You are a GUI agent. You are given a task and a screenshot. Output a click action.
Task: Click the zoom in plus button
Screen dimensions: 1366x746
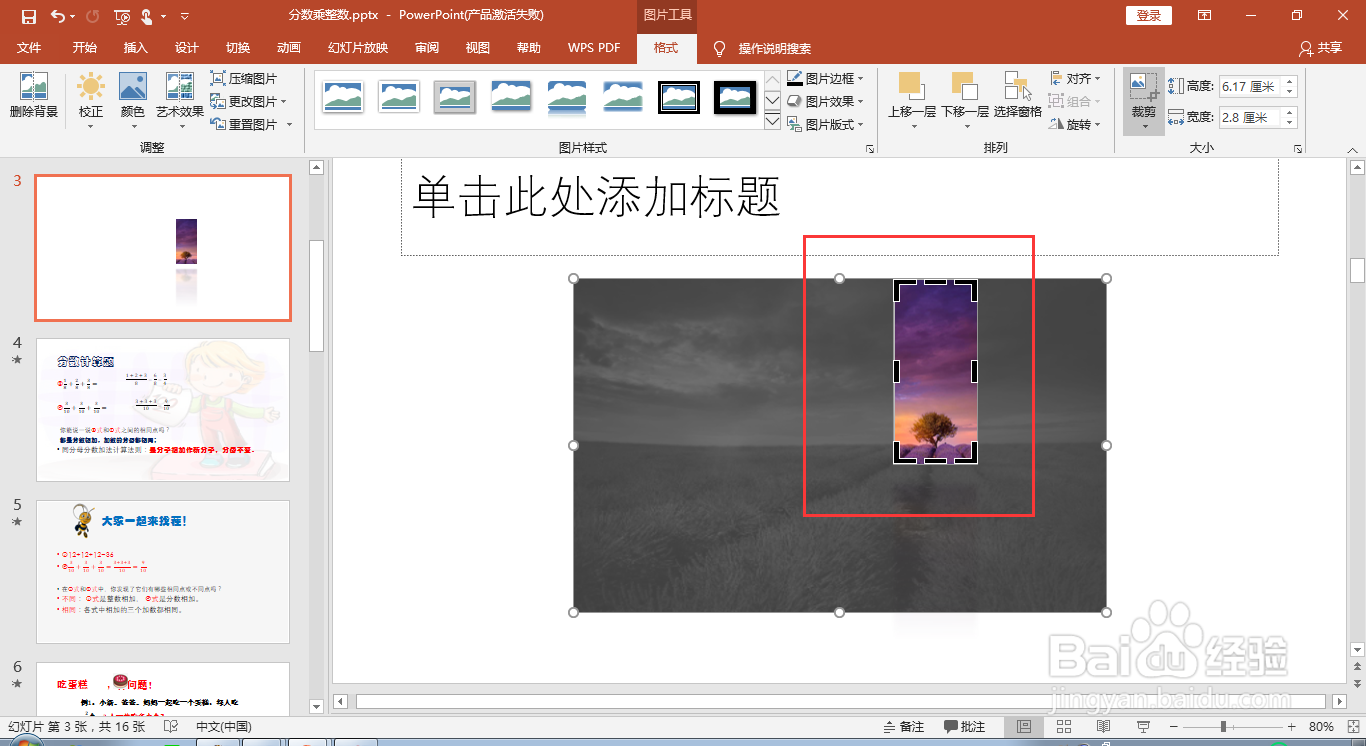[x=1291, y=727]
